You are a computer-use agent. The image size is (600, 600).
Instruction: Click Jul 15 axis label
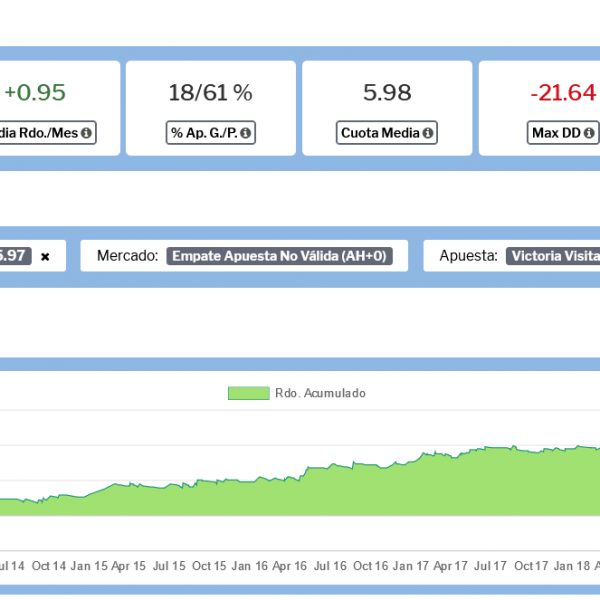[169, 566]
